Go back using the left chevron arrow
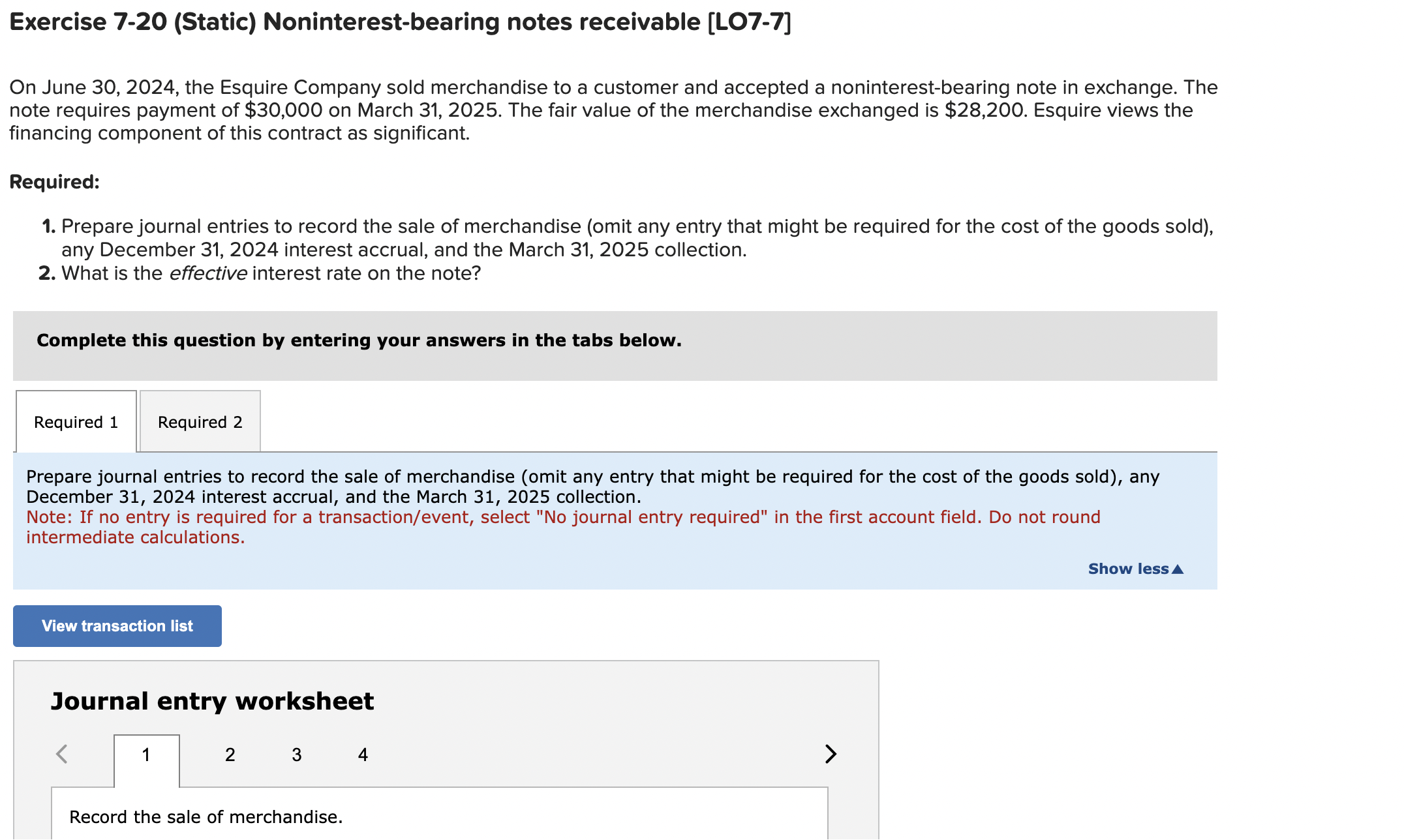The height and width of the screenshot is (840, 1404). 62,753
